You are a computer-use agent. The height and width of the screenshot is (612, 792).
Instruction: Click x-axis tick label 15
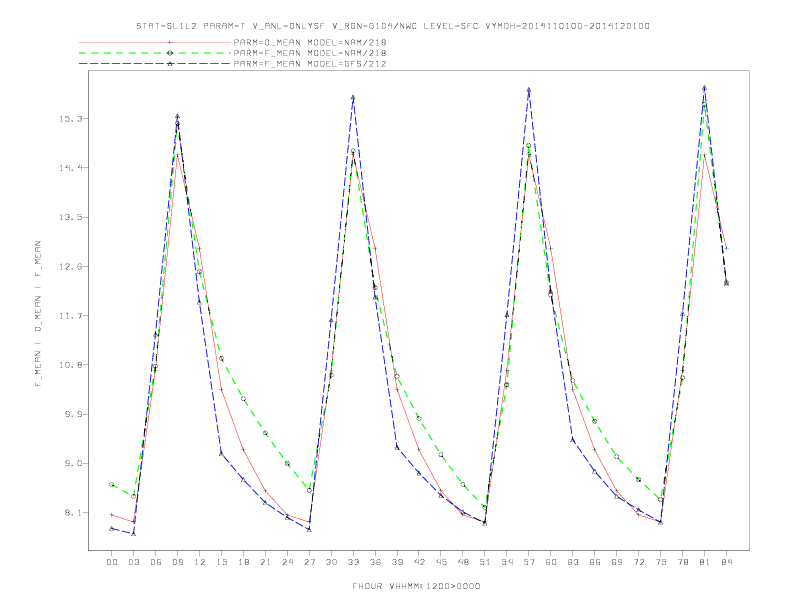(221, 562)
